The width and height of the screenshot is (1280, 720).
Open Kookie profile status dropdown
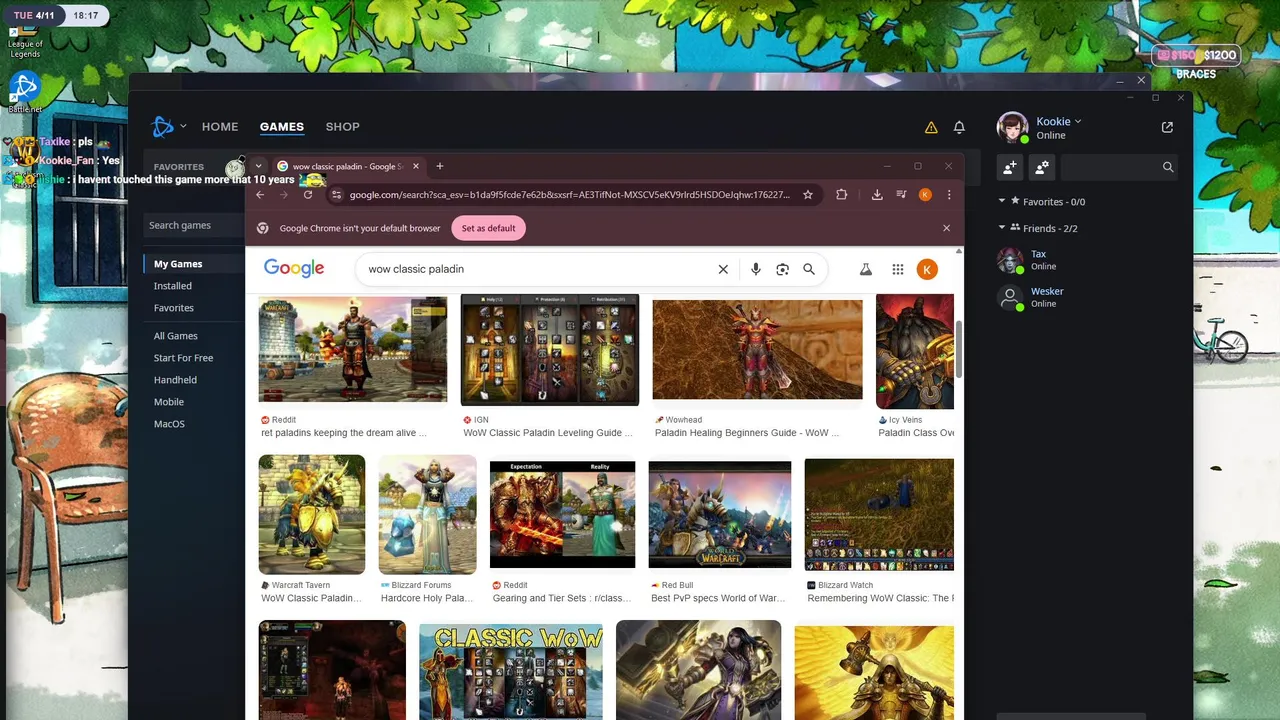pyautogui.click(x=1059, y=122)
